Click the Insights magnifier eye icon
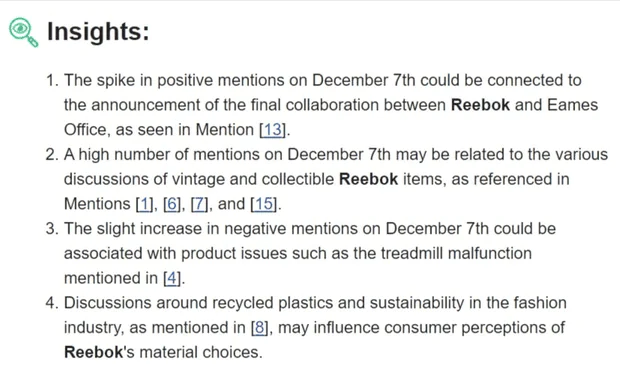 24,32
